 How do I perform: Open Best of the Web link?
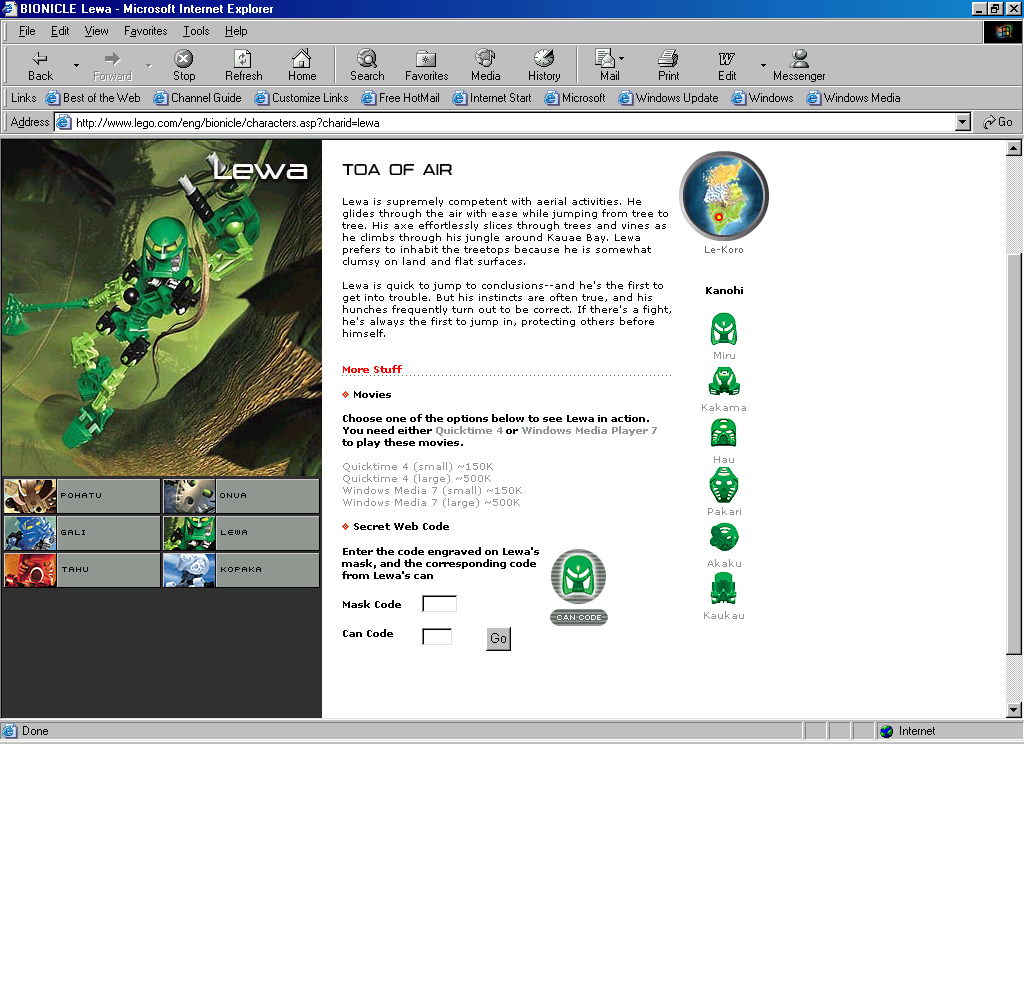[x=93, y=98]
